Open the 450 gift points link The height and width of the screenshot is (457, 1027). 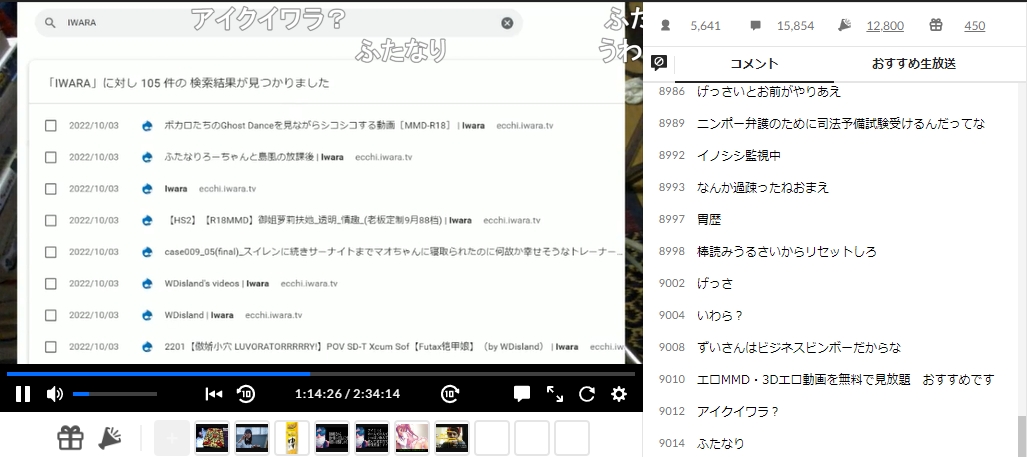[974, 26]
